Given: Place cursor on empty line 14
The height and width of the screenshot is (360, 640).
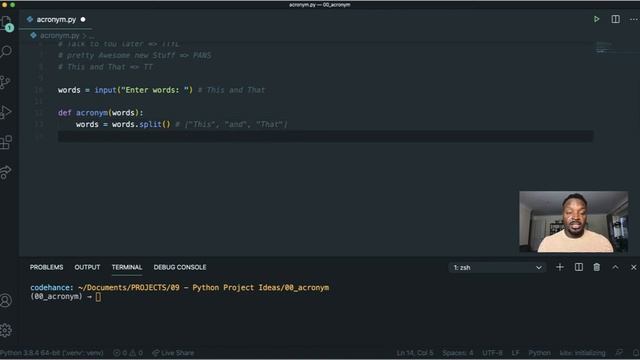Looking at the screenshot, I should pyautogui.click(x=325, y=136).
